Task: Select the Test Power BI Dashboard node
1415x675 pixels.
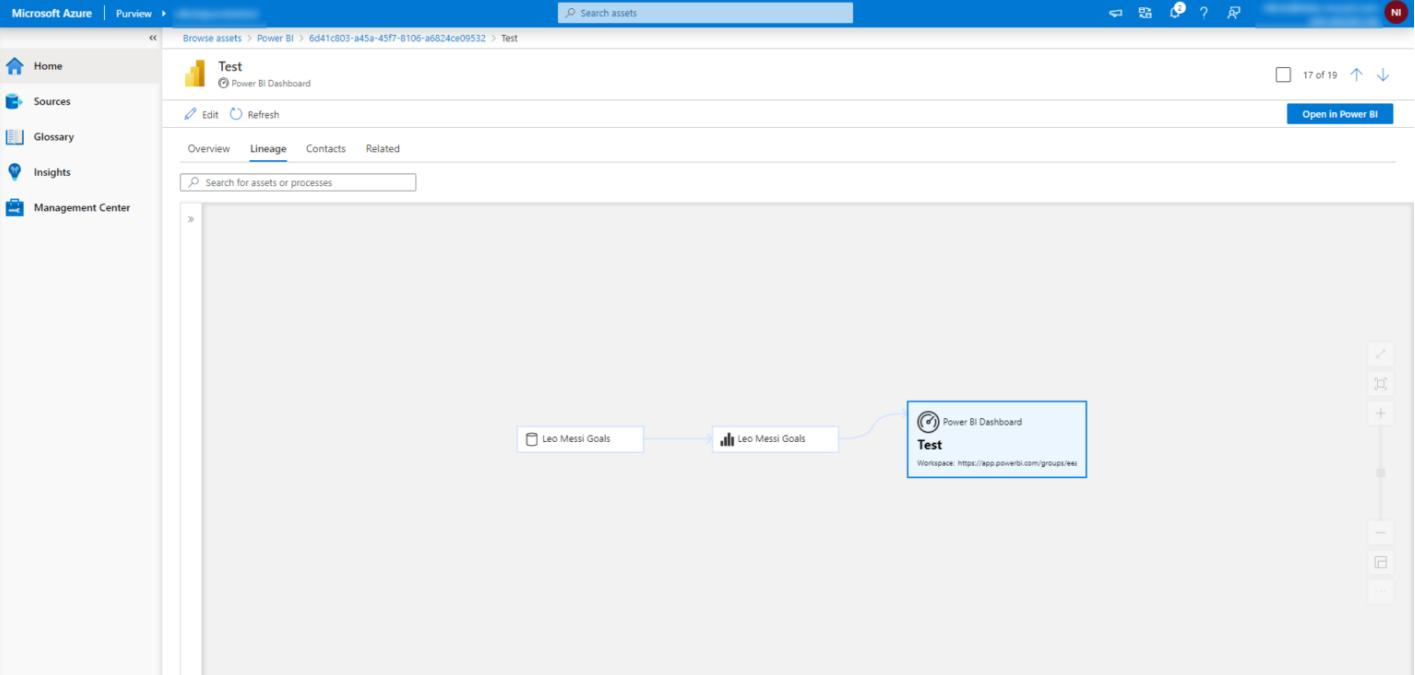Action: coord(996,439)
